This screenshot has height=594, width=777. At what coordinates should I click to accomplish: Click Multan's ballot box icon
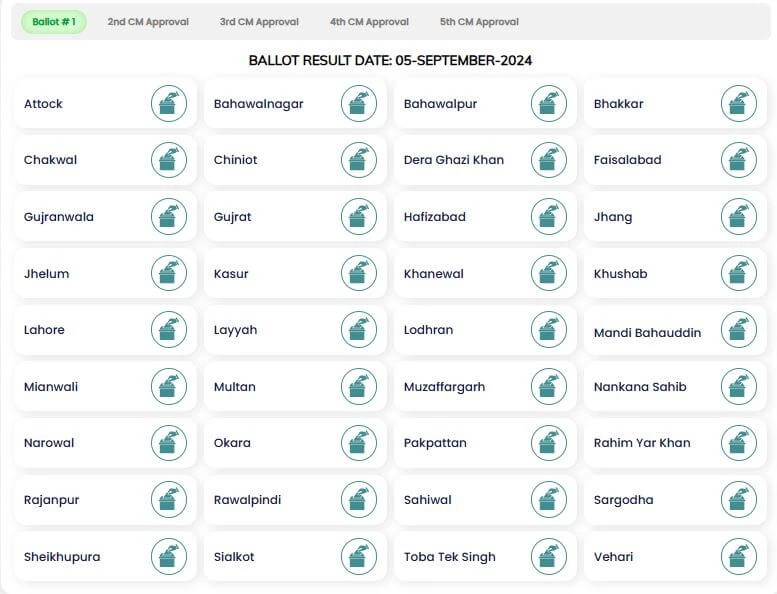tap(359, 387)
